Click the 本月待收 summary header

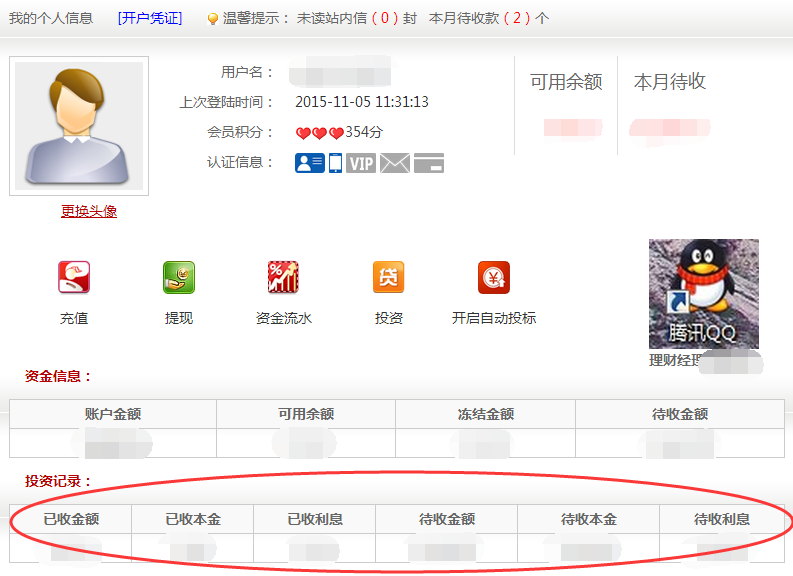click(x=670, y=82)
